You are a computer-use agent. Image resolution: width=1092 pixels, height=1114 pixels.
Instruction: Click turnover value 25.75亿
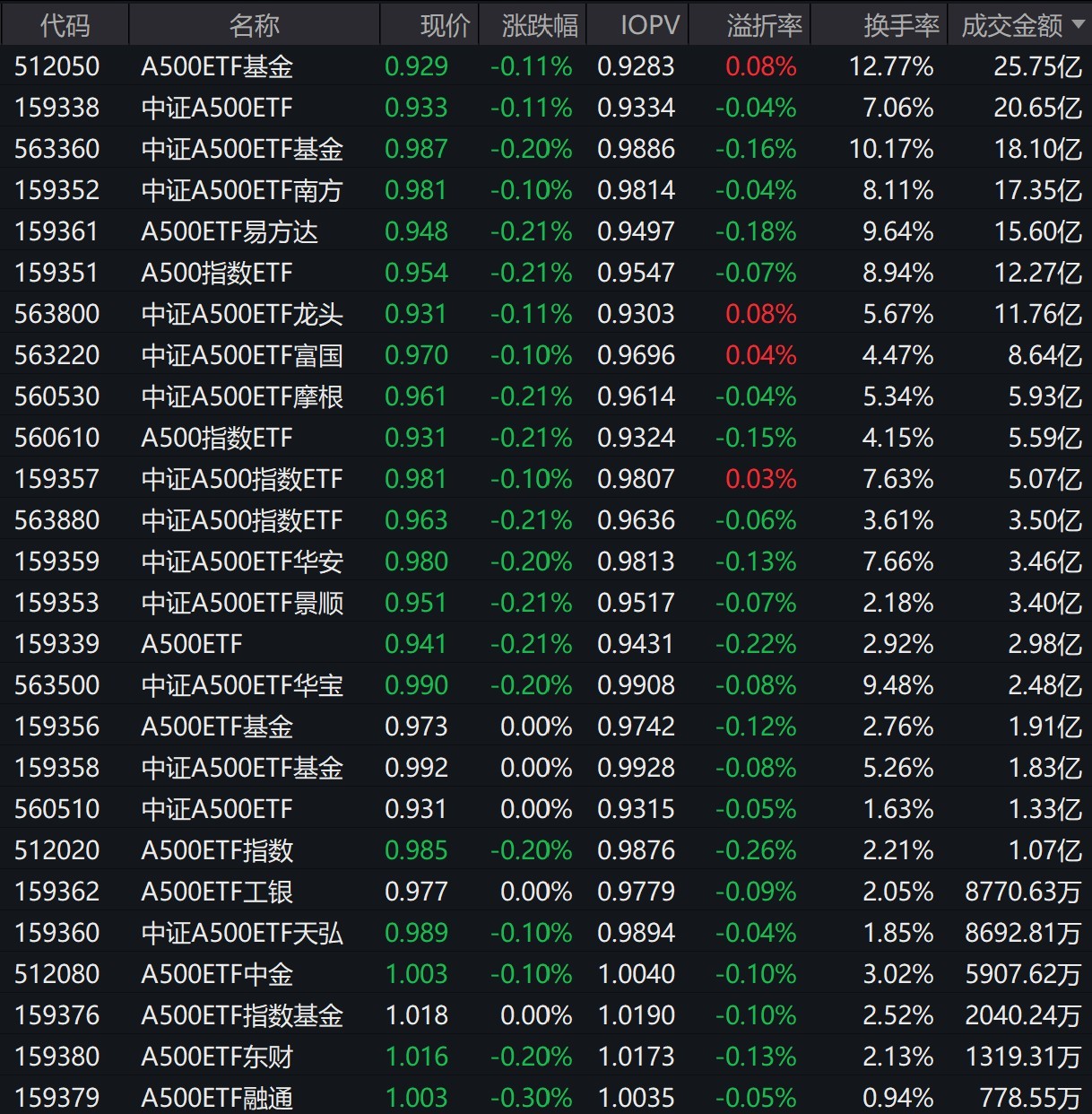(1037, 66)
